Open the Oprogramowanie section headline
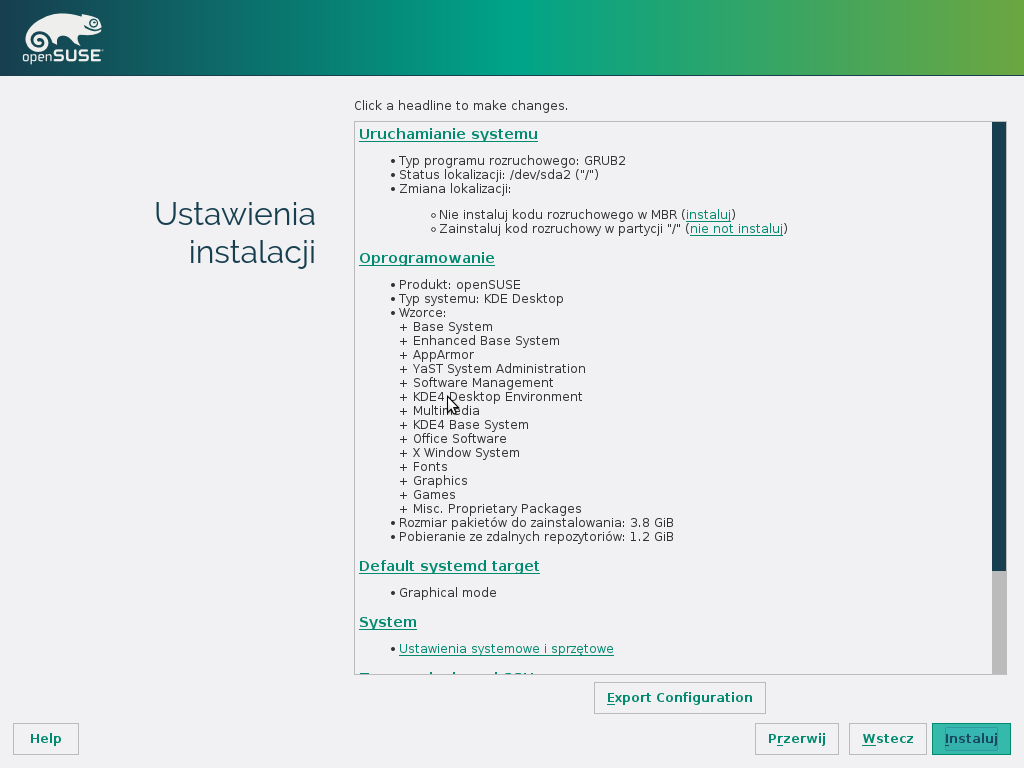Image resolution: width=1024 pixels, height=768 pixels. click(426, 258)
